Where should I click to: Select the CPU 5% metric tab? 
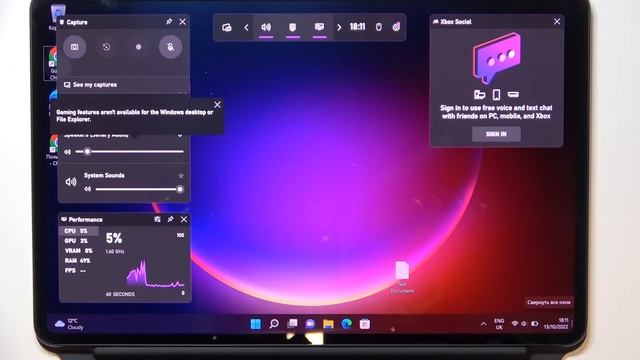pyautogui.click(x=79, y=231)
